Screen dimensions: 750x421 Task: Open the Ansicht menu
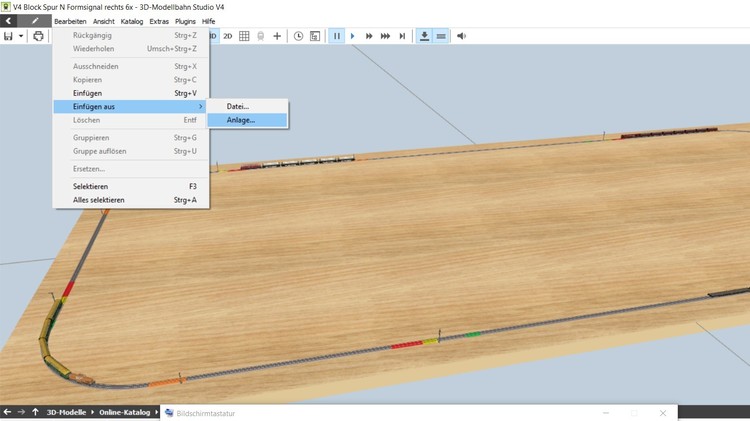[104, 21]
